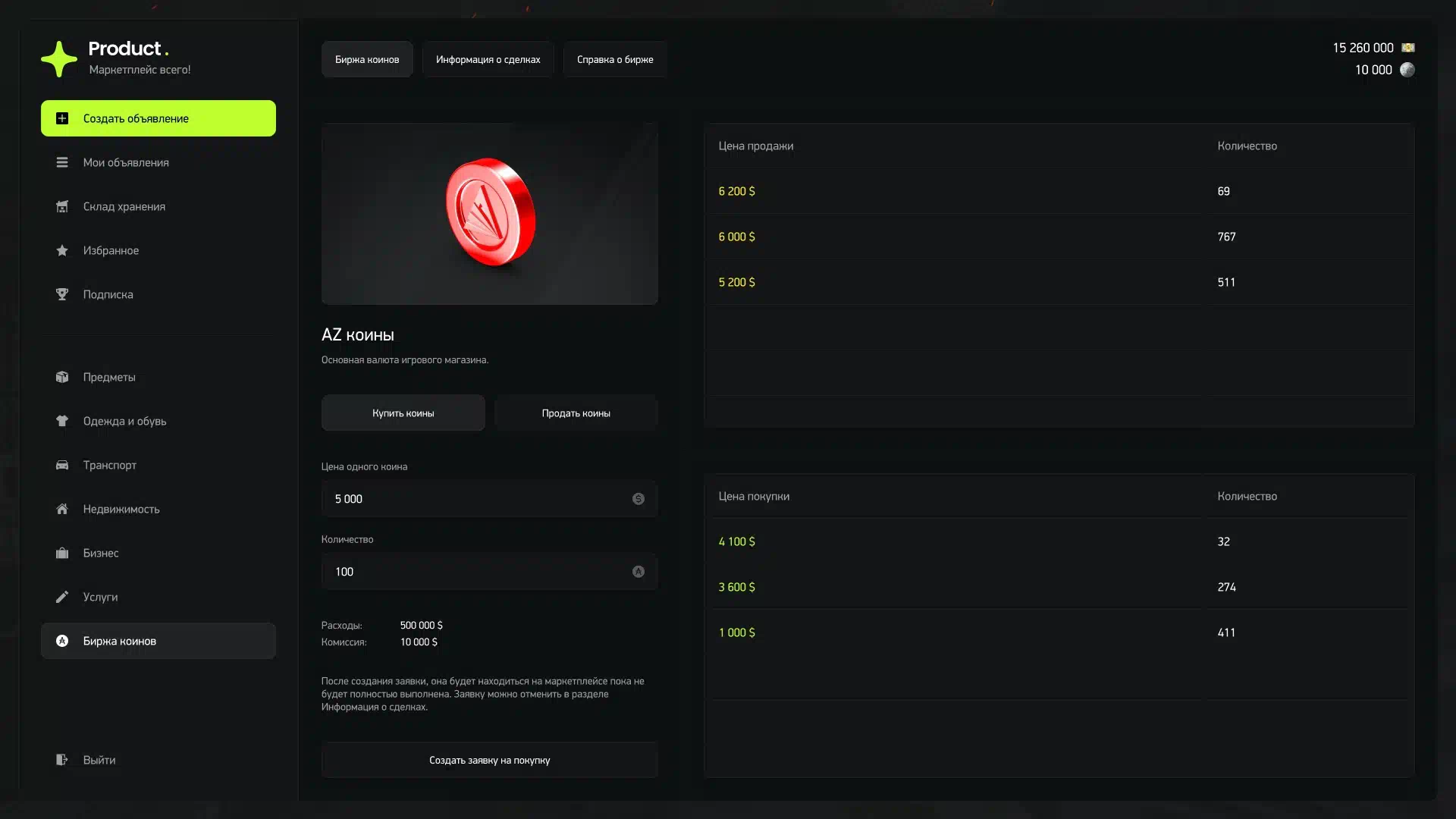Switch to the Информация о сделках tab
Screen dimensions: 1456x819
[488, 59]
